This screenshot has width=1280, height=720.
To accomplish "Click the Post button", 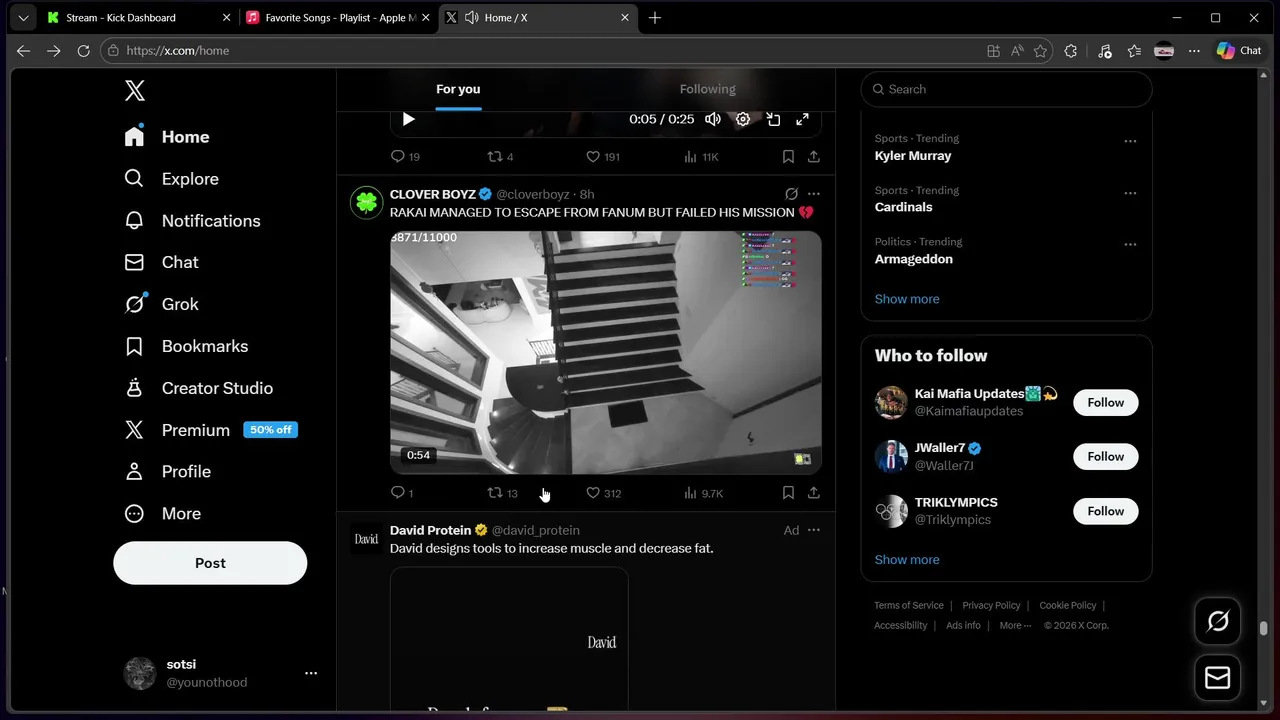I will (210, 563).
